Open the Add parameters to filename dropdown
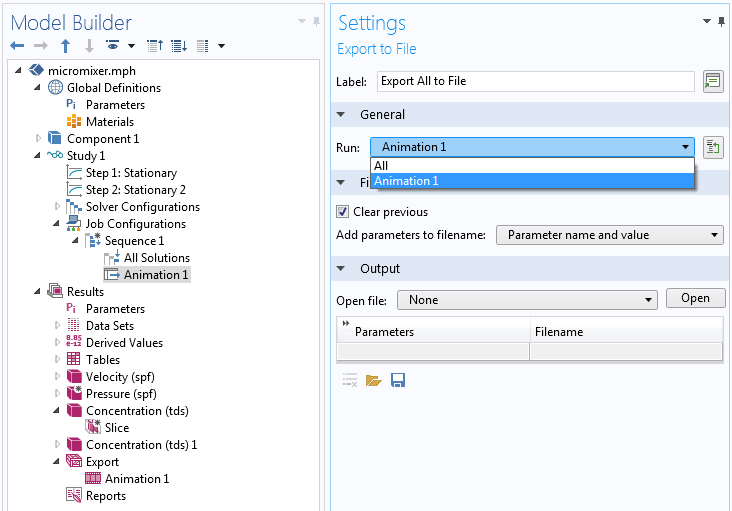 (x=610, y=235)
